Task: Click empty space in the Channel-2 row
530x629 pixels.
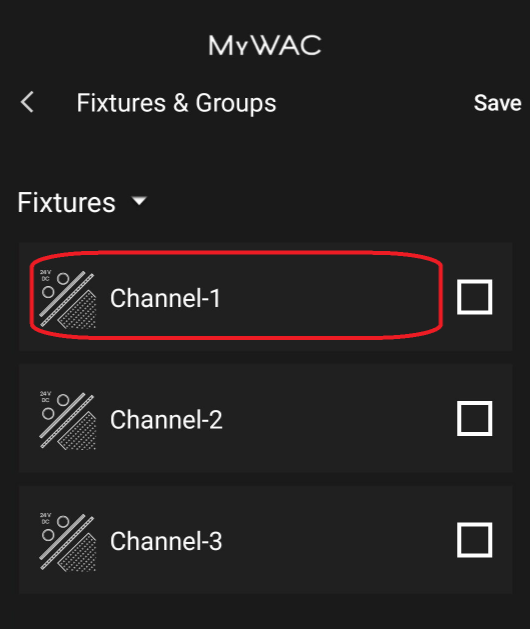Action: click(337, 418)
